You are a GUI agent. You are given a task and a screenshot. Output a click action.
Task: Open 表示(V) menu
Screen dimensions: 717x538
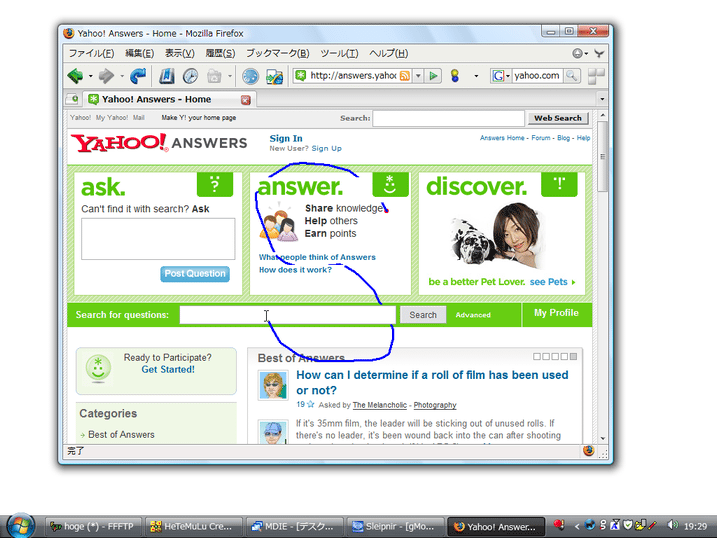coord(180,53)
